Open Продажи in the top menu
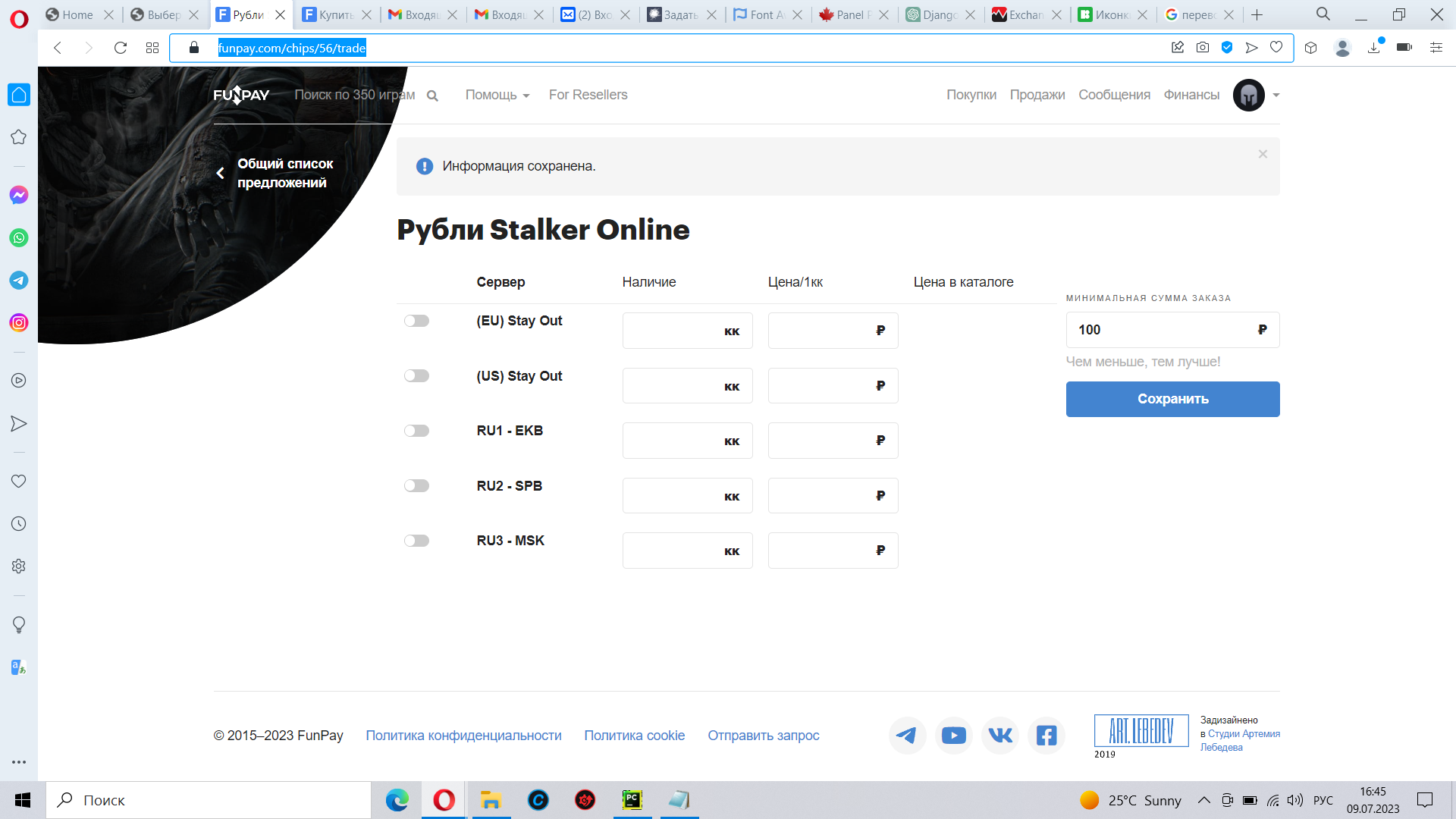Screen dimensions: 1456x819 [x=1037, y=95]
